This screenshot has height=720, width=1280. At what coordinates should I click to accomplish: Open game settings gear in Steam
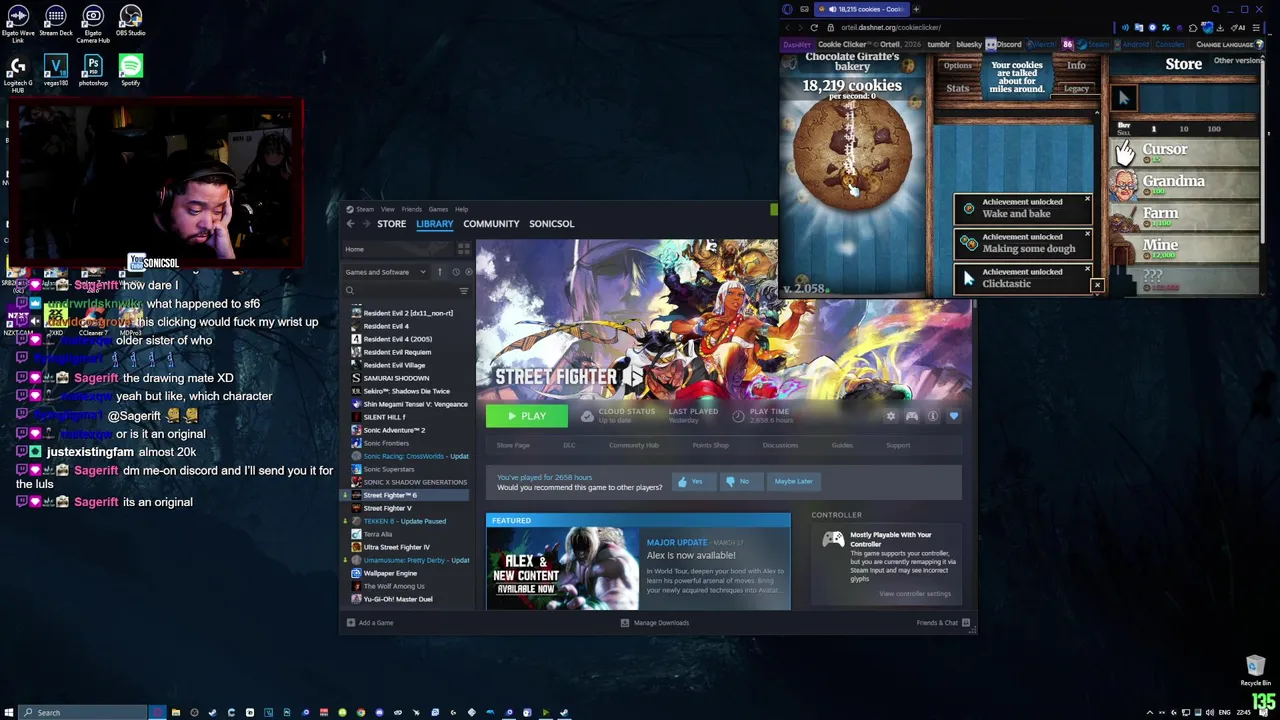(x=891, y=416)
